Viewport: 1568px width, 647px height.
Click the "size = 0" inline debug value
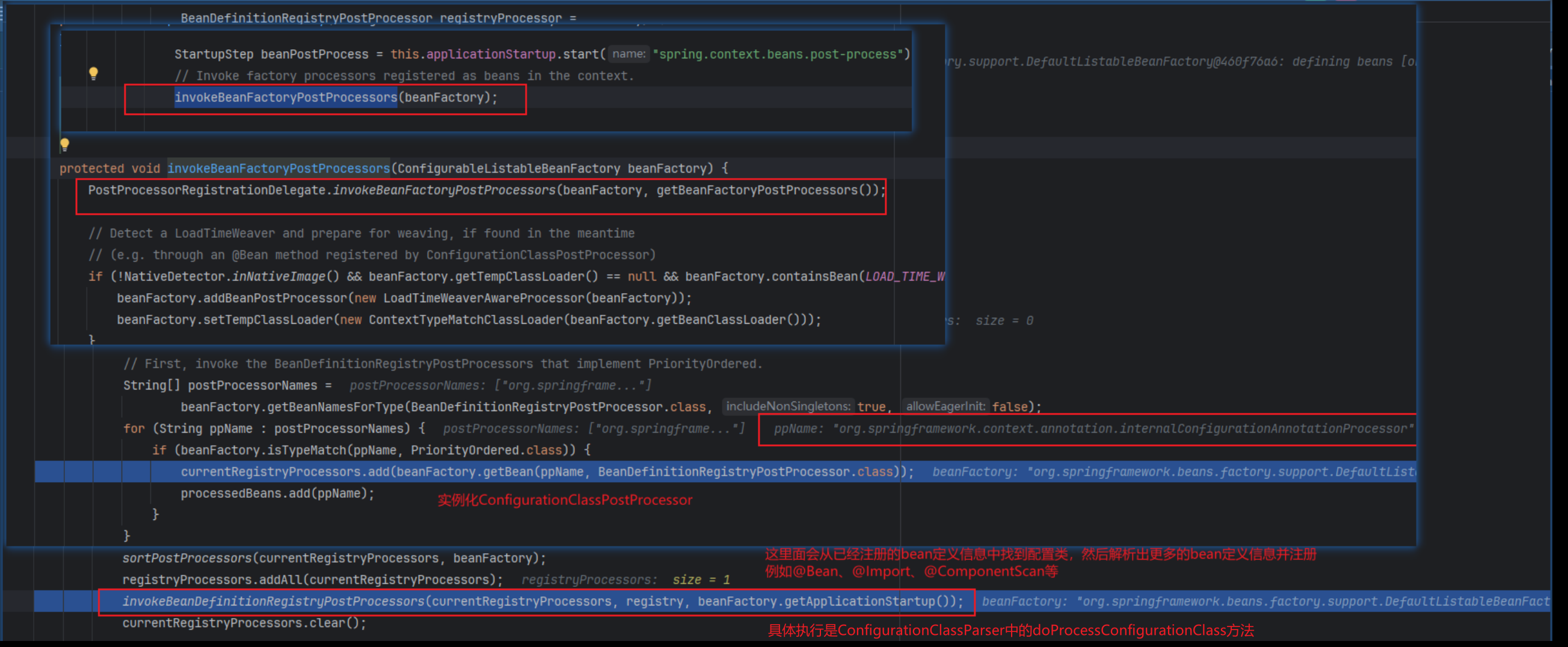1004,320
